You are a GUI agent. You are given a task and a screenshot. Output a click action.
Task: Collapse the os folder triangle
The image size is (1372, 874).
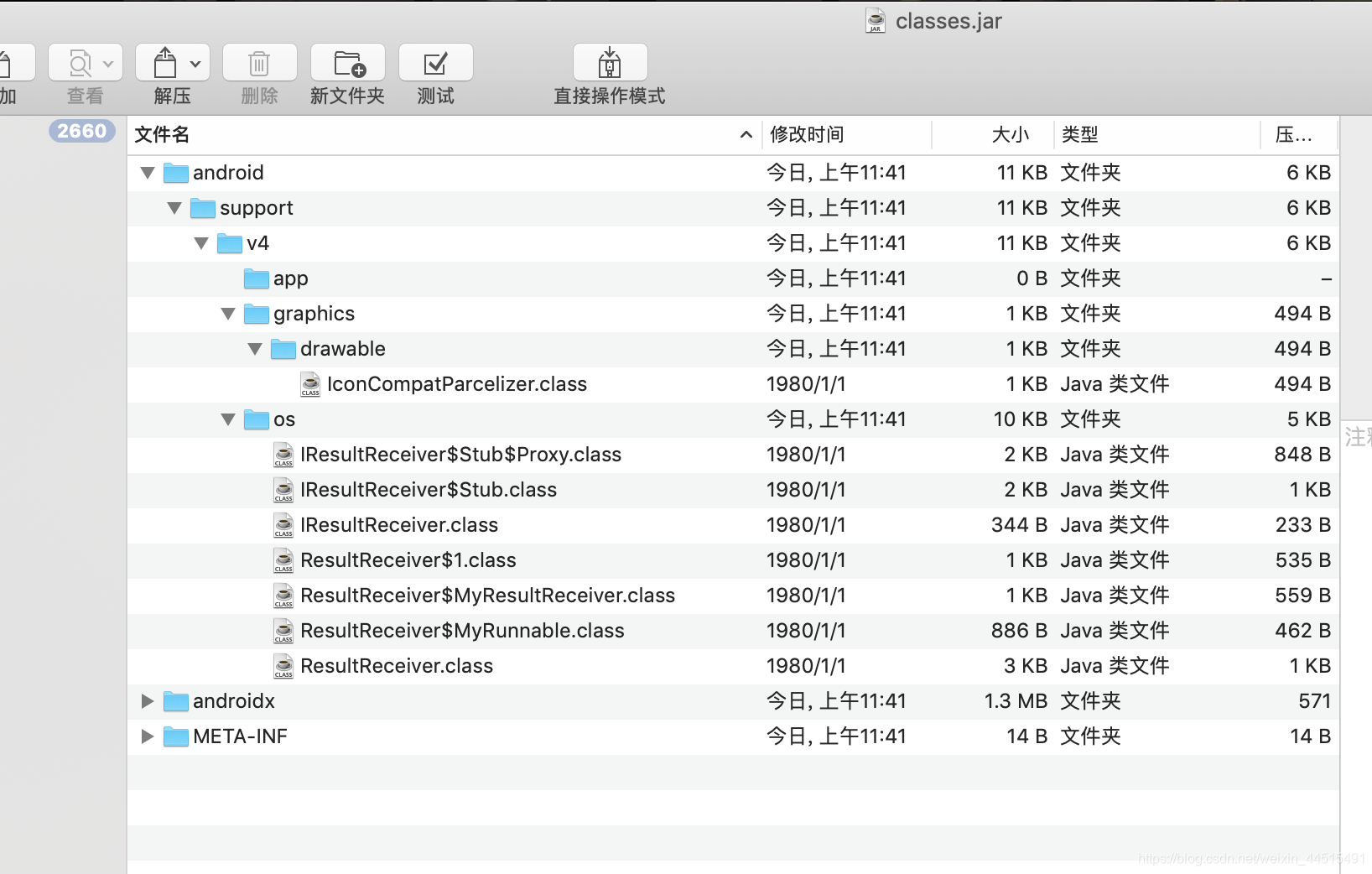[x=228, y=419]
